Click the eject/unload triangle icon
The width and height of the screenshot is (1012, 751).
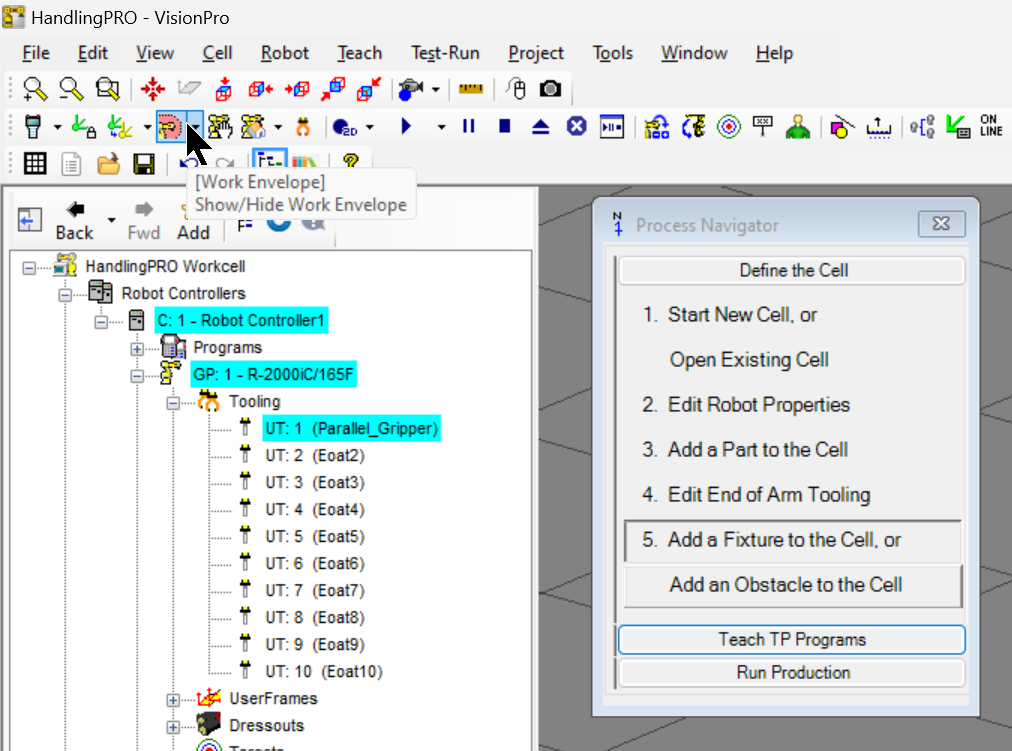click(x=540, y=126)
